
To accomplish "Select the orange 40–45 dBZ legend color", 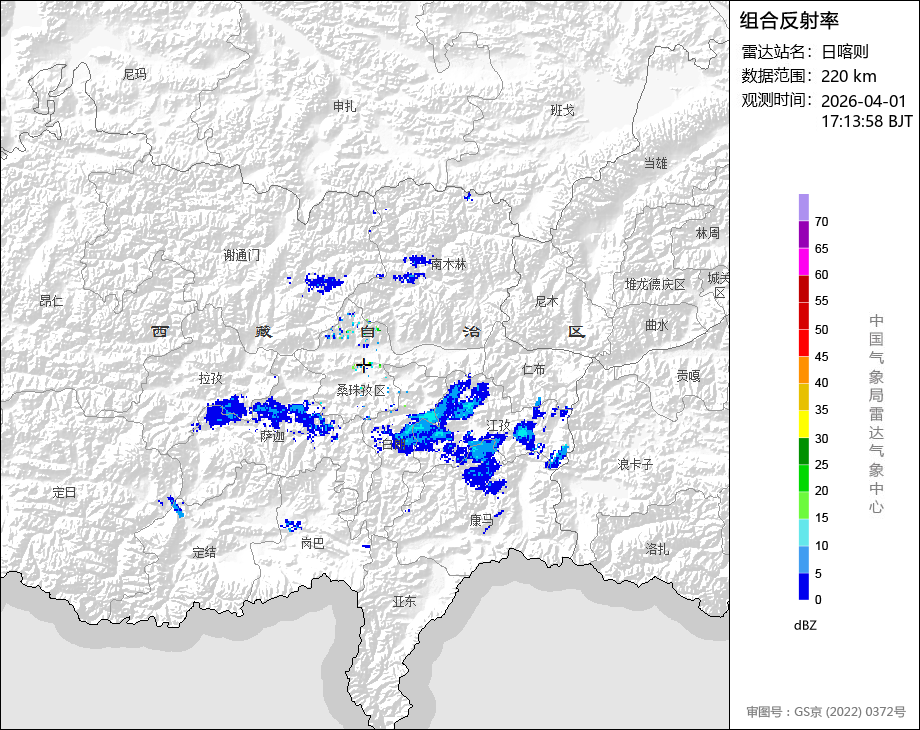I will (803, 370).
